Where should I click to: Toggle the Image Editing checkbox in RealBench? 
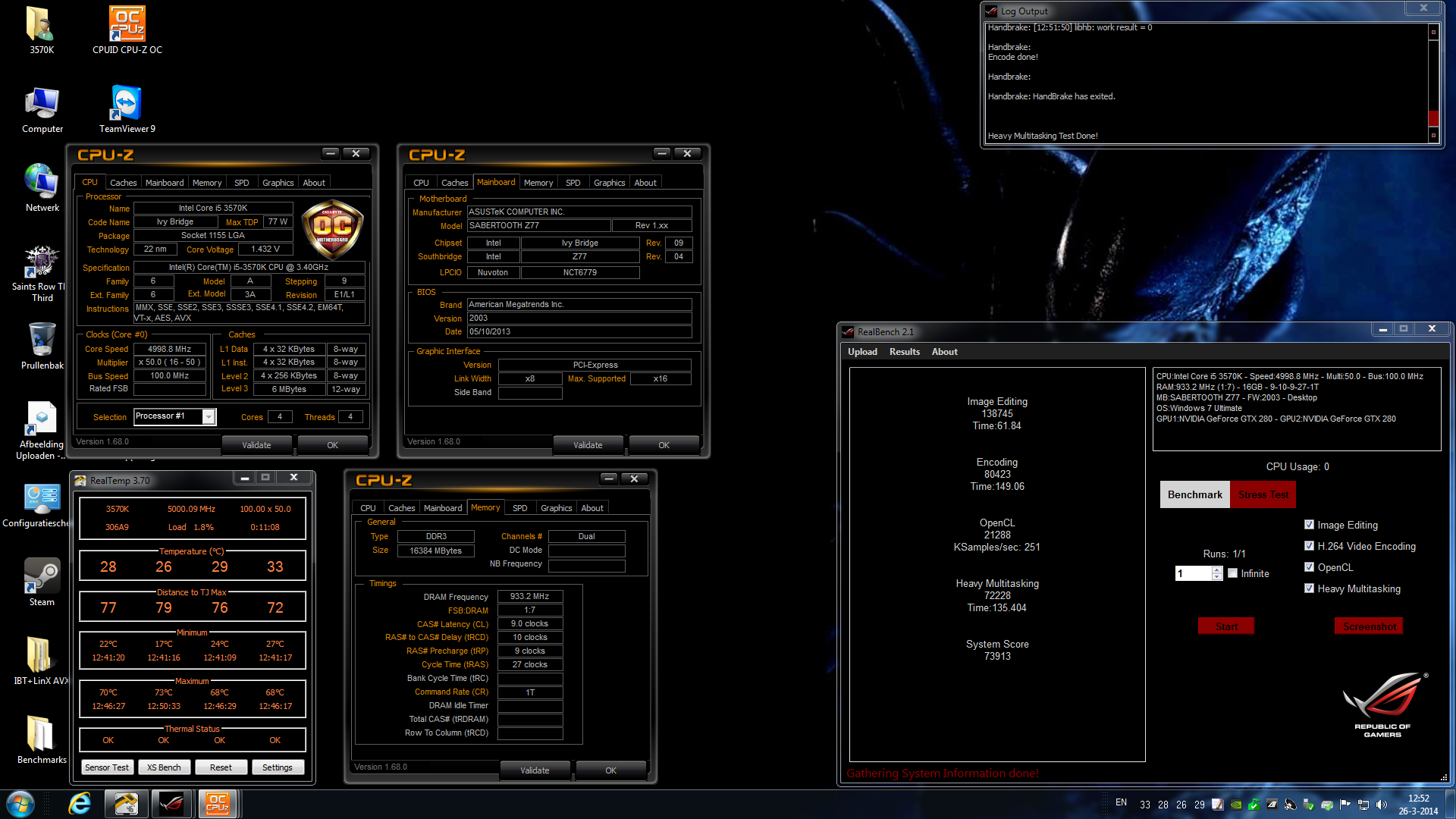coord(1309,525)
